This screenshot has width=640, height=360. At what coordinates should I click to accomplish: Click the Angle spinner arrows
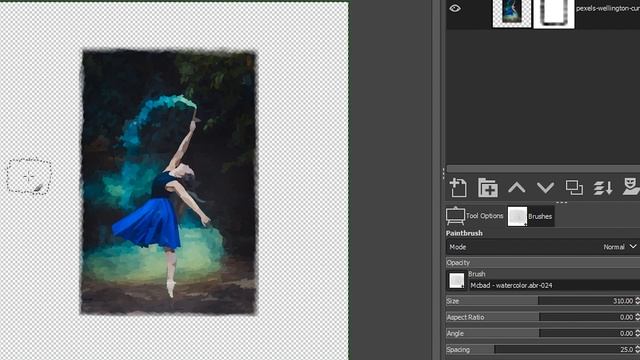click(637, 333)
